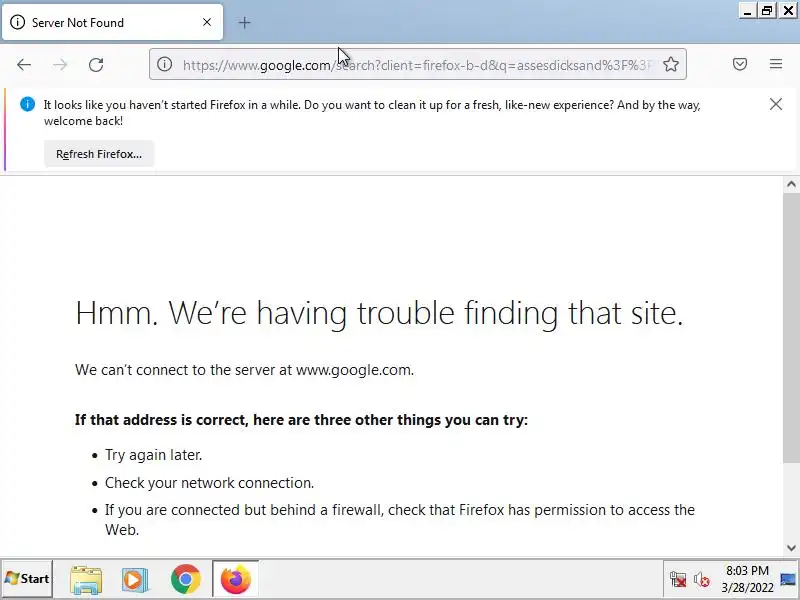This screenshot has height=600, width=800.
Task: Open Windows Explorer from the taskbar
Action: coord(86,580)
